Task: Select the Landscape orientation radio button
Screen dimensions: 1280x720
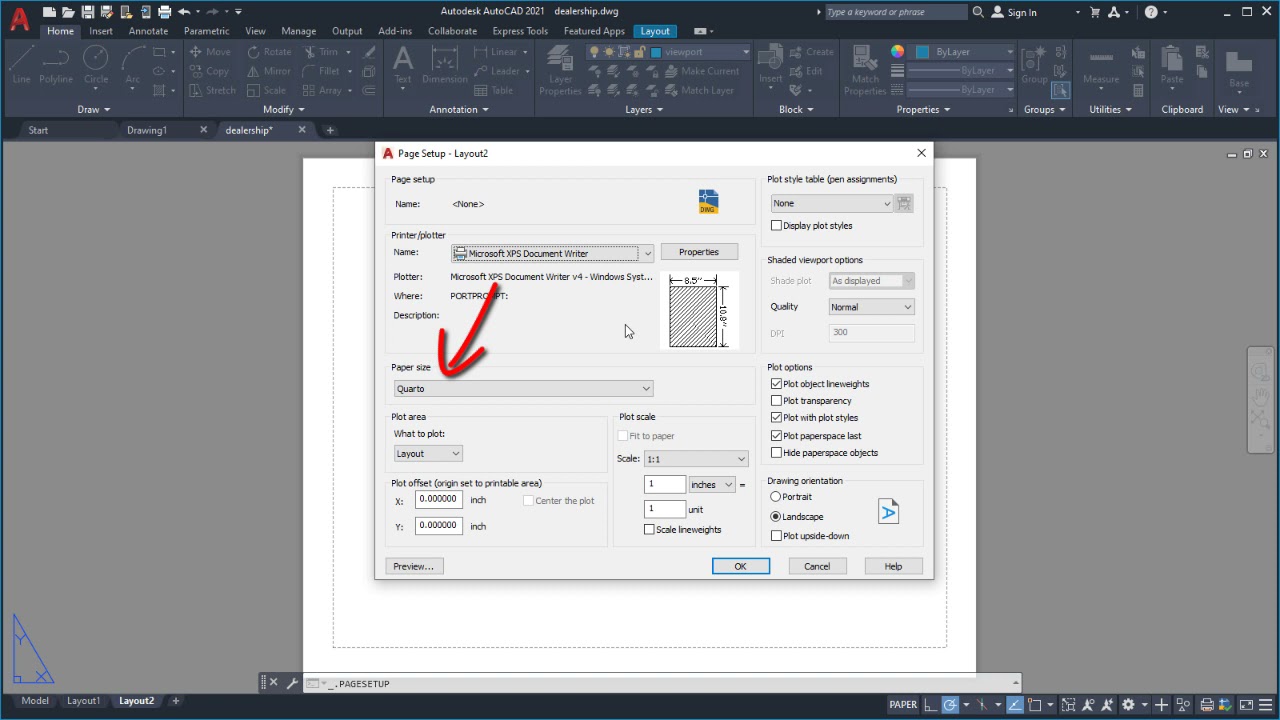Action: [x=775, y=517]
